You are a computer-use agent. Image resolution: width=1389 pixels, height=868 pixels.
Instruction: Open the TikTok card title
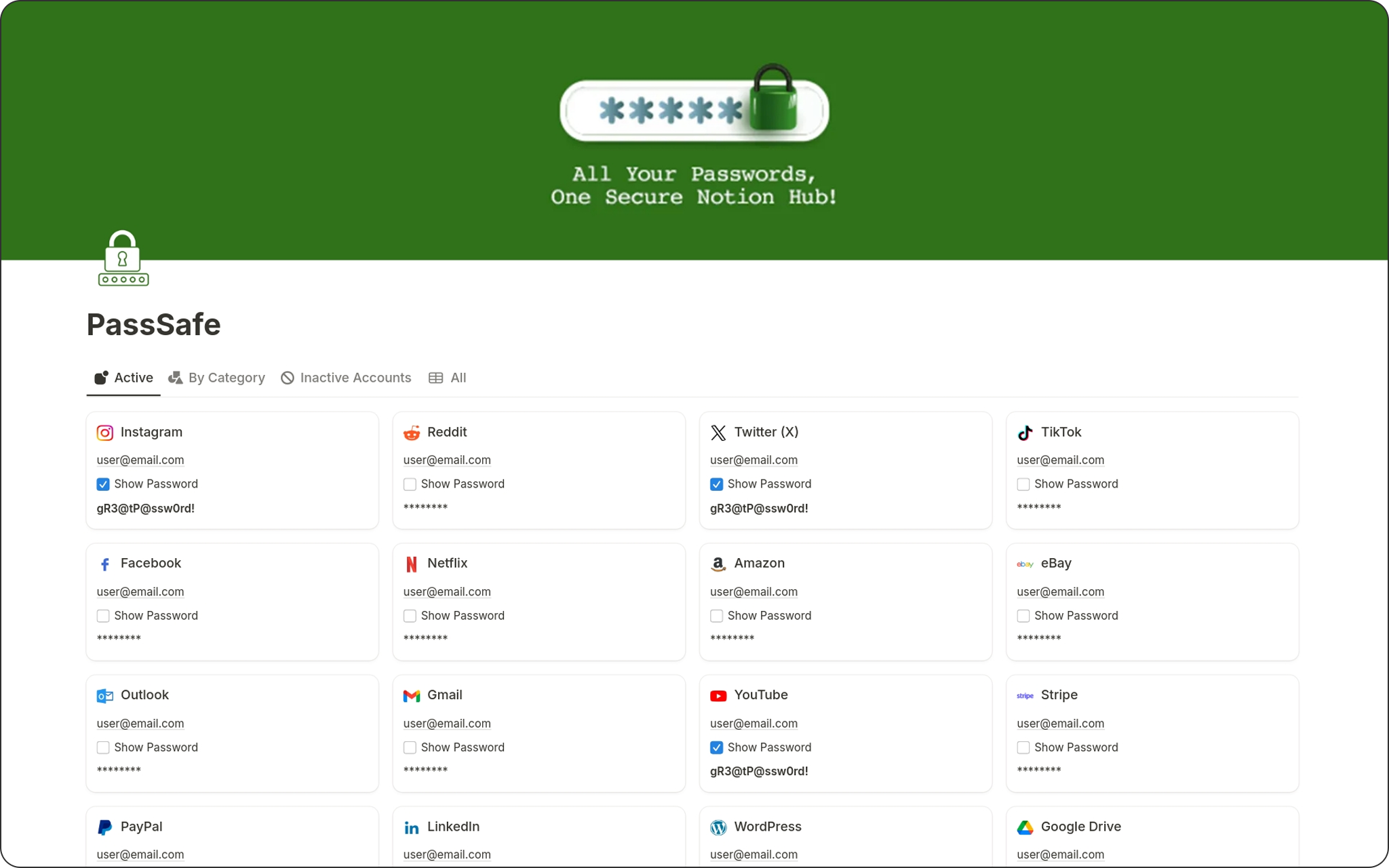pos(1061,432)
